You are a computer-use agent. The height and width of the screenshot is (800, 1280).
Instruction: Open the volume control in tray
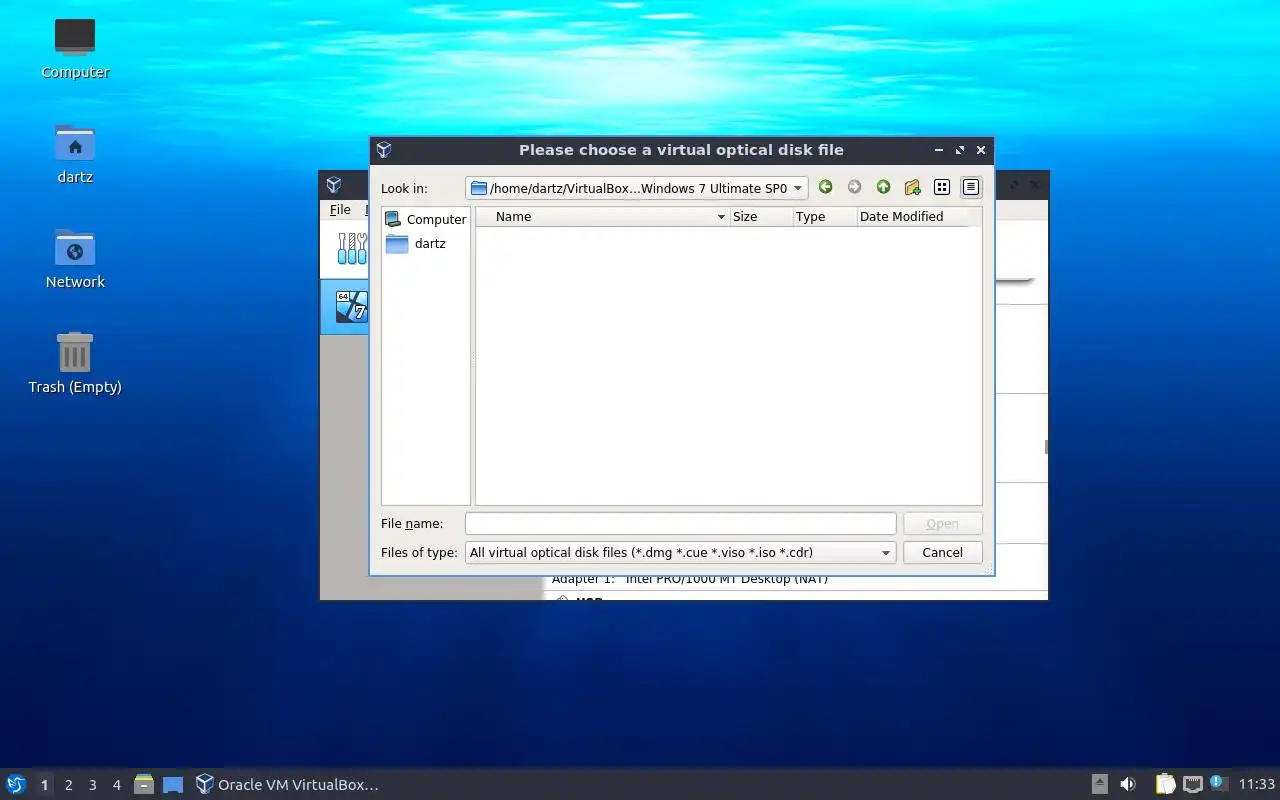tap(1128, 784)
